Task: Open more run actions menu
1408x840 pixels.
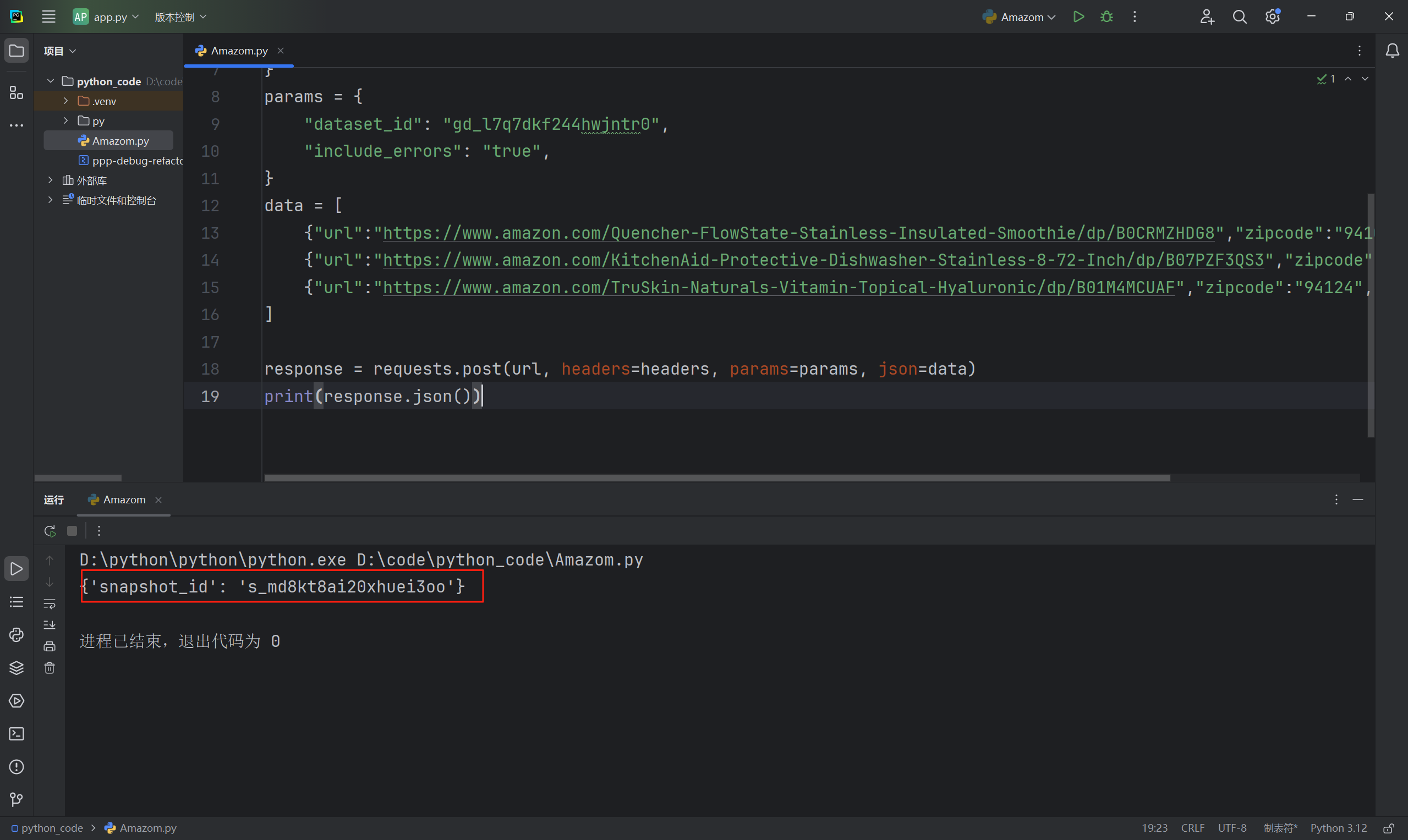Action: tap(1135, 17)
